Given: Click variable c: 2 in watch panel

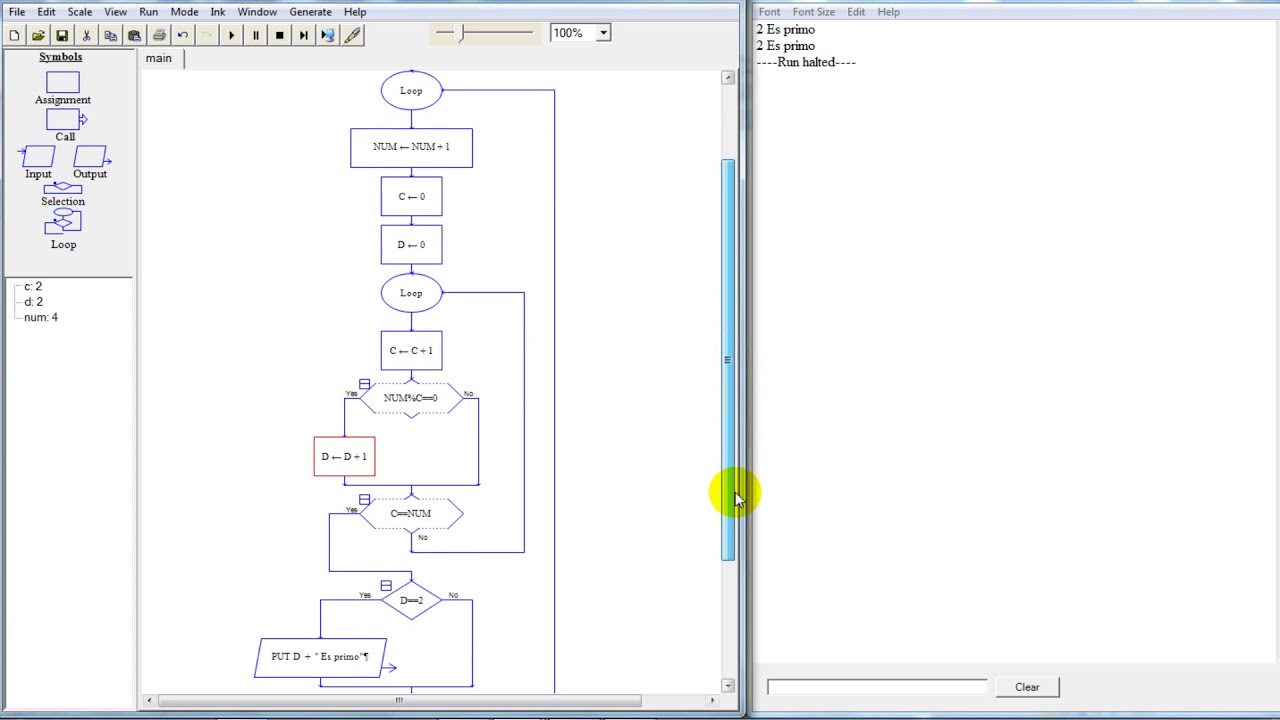Looking at the screenshot, I should [33, 287].
